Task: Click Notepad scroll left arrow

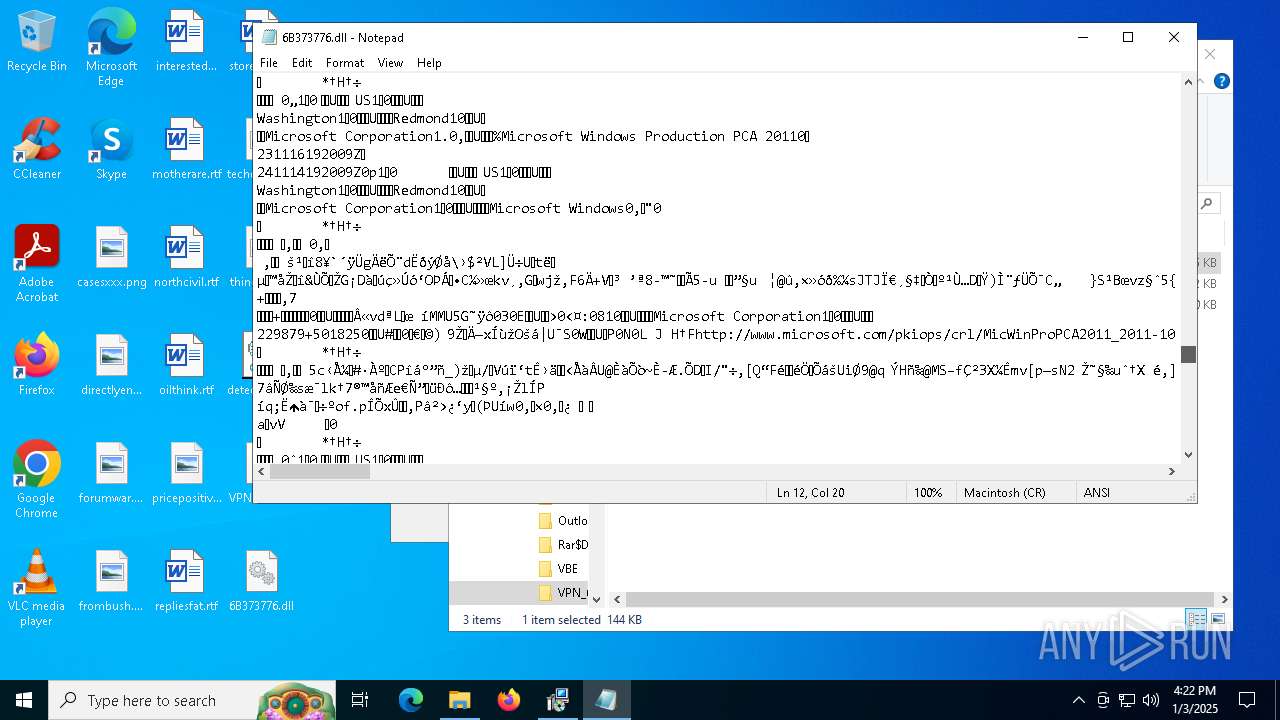Action: click(261, 471)
